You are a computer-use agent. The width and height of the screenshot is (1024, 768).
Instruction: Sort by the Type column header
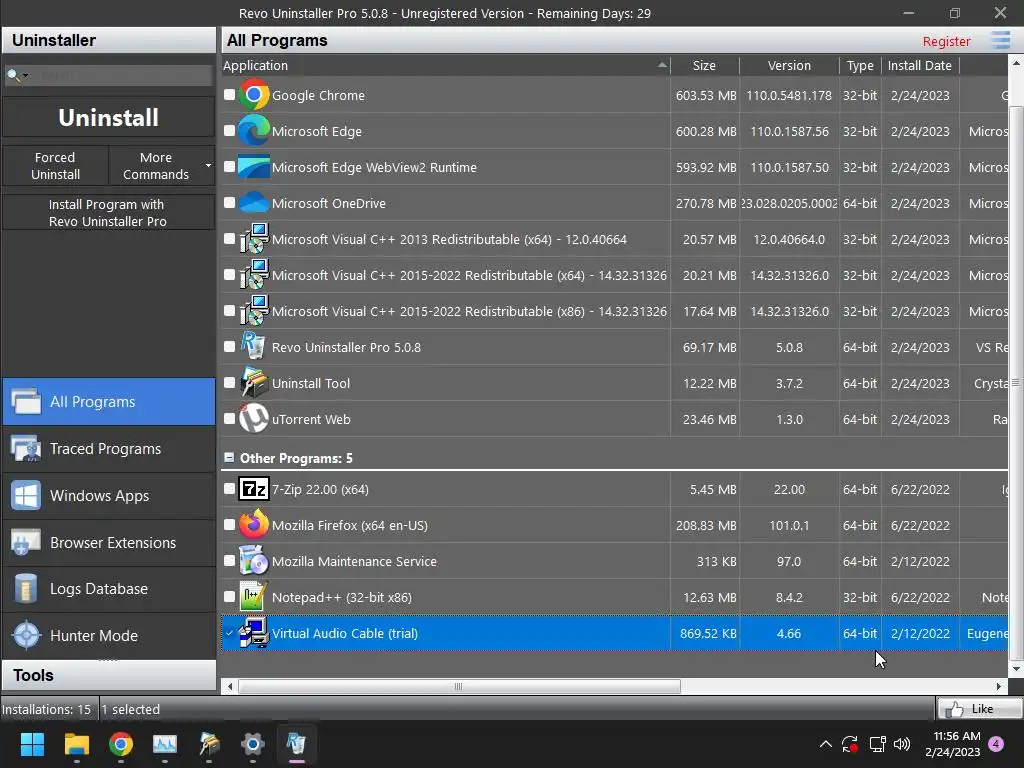click(860, 65)
